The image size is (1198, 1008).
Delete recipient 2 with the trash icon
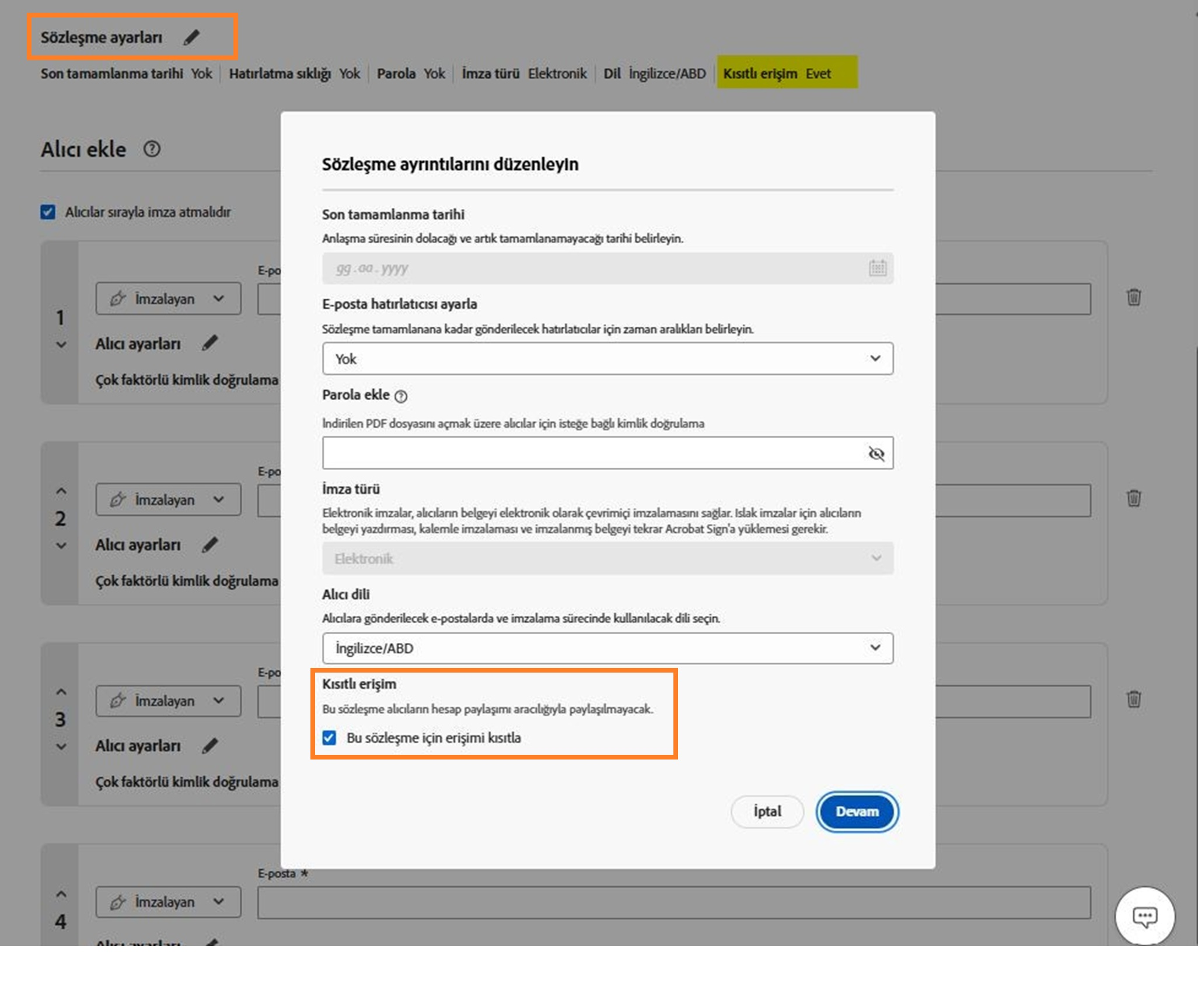point(1133,498)
